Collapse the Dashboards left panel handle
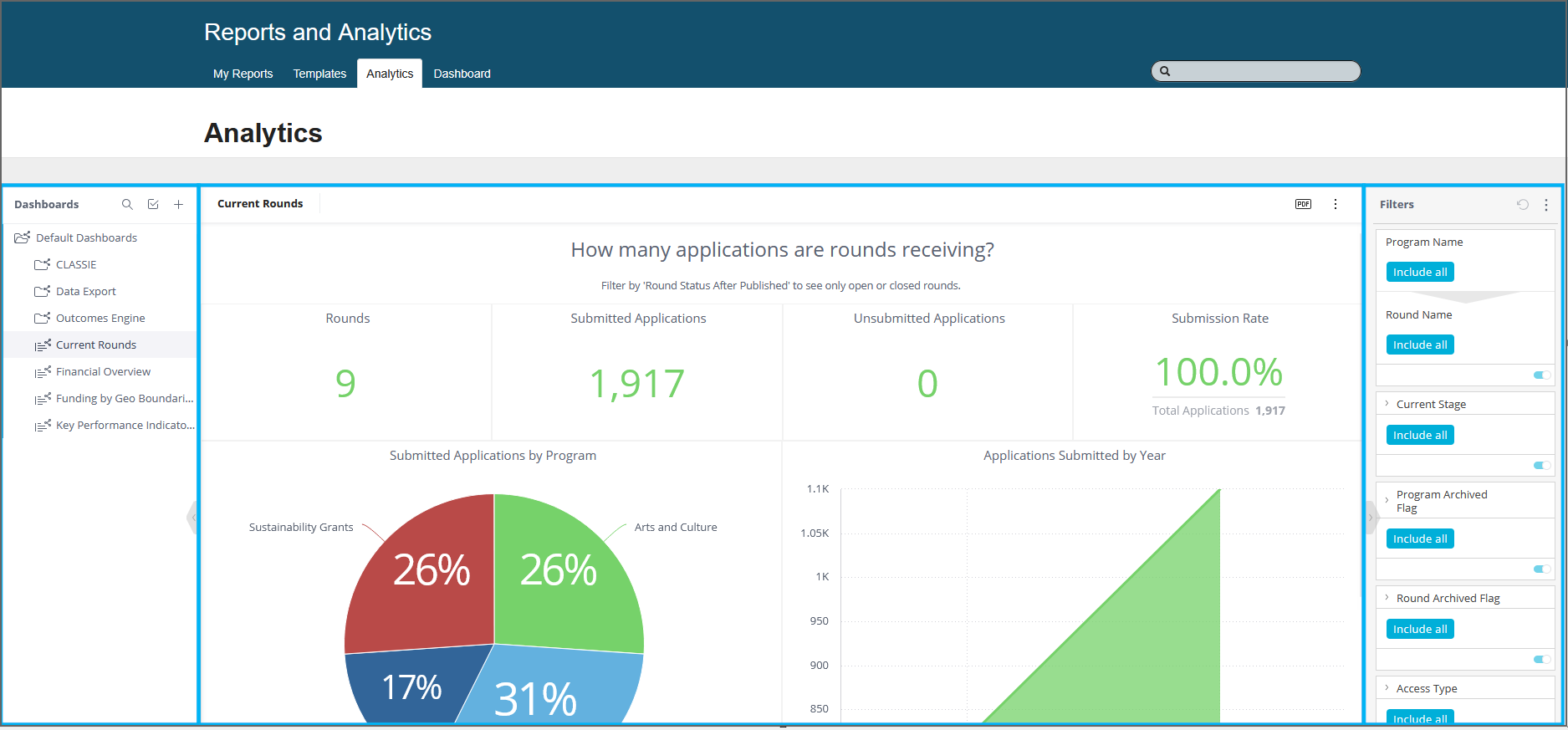The height and width of the screenshot is (730, 1568). point(192,518)
